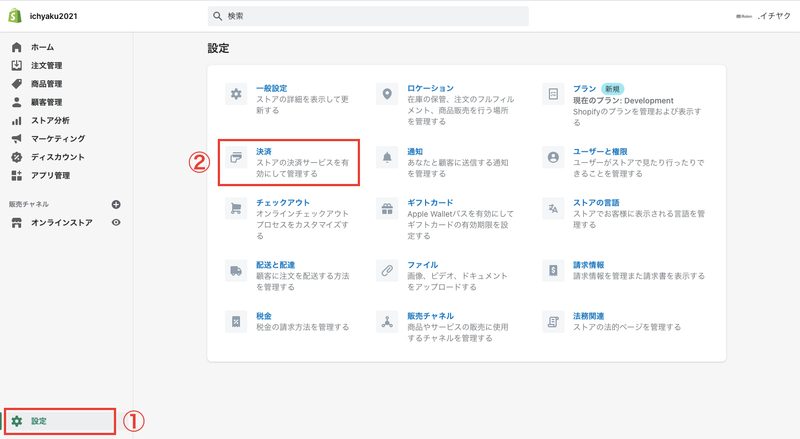Click the 請求情報 dollar icon

[553, 271]
